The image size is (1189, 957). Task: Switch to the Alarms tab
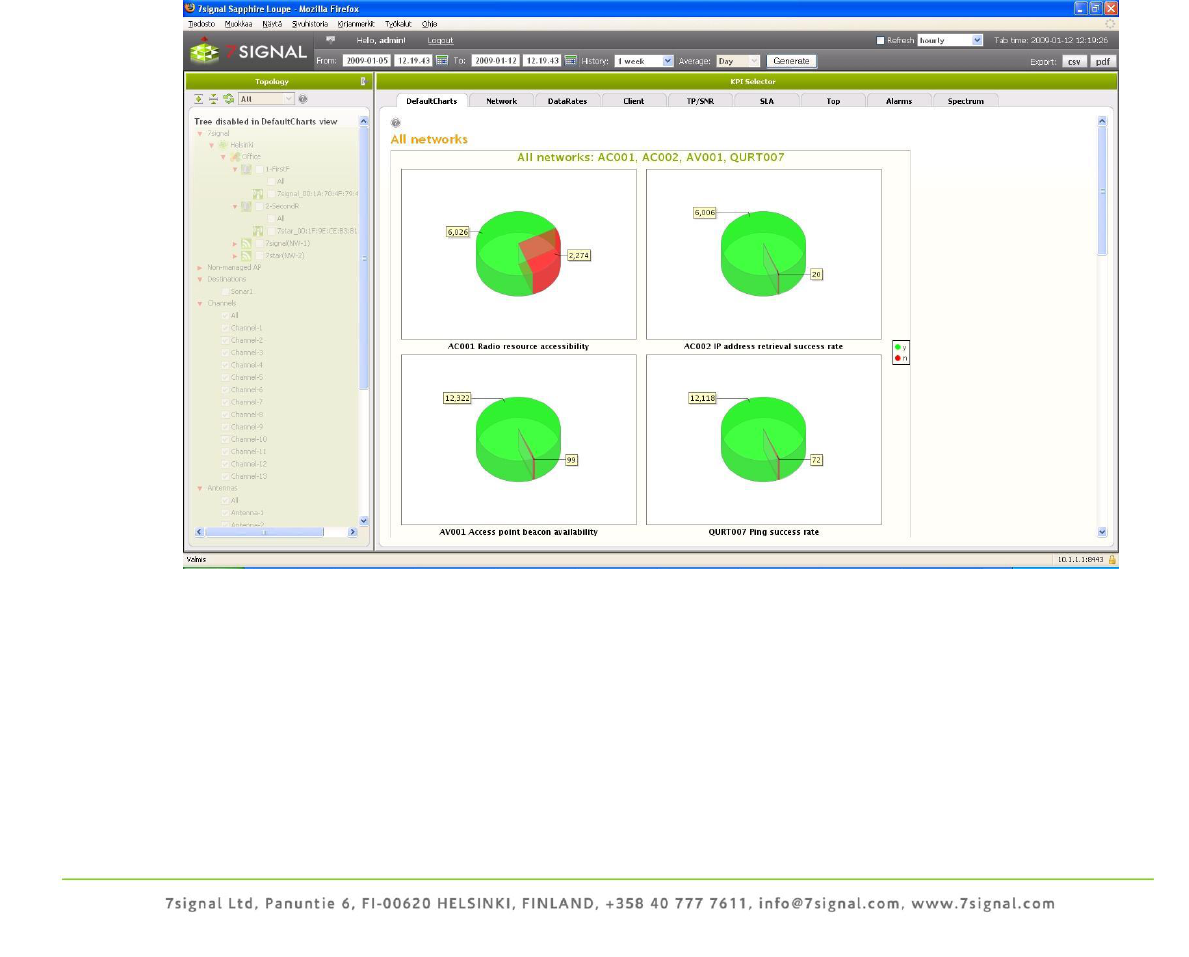point(899,101)
